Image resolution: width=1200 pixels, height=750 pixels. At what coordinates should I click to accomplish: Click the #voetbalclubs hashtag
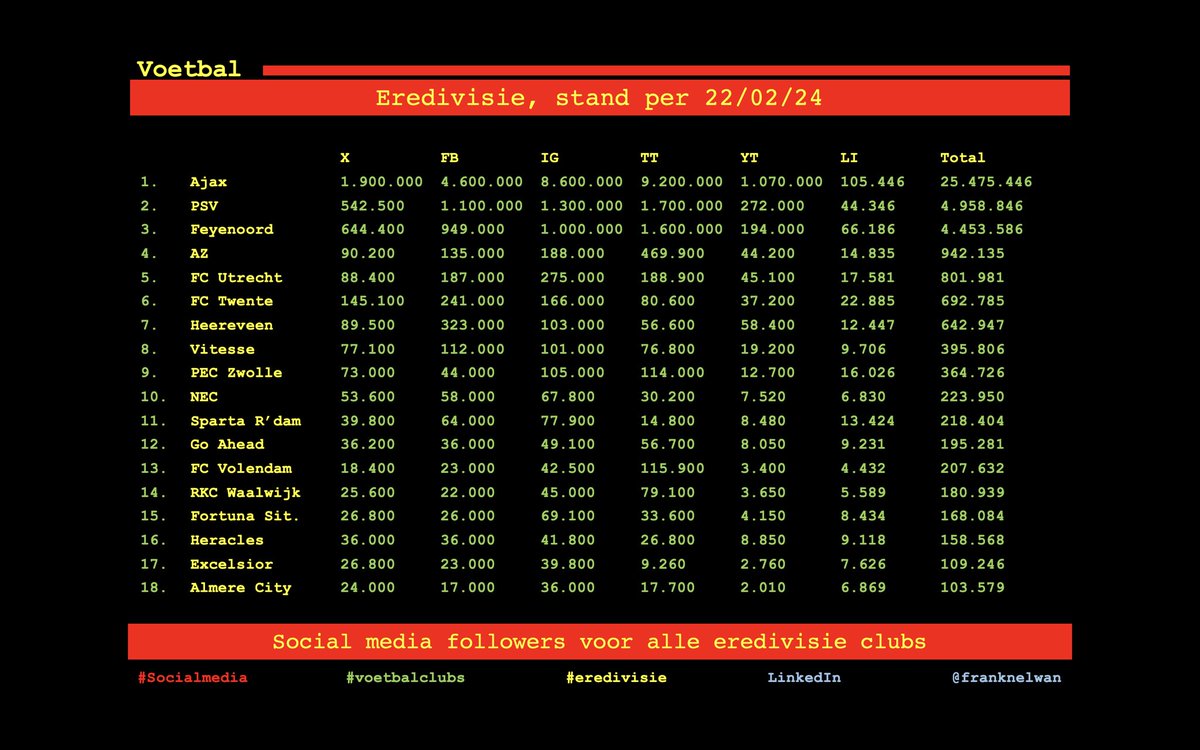405,677
